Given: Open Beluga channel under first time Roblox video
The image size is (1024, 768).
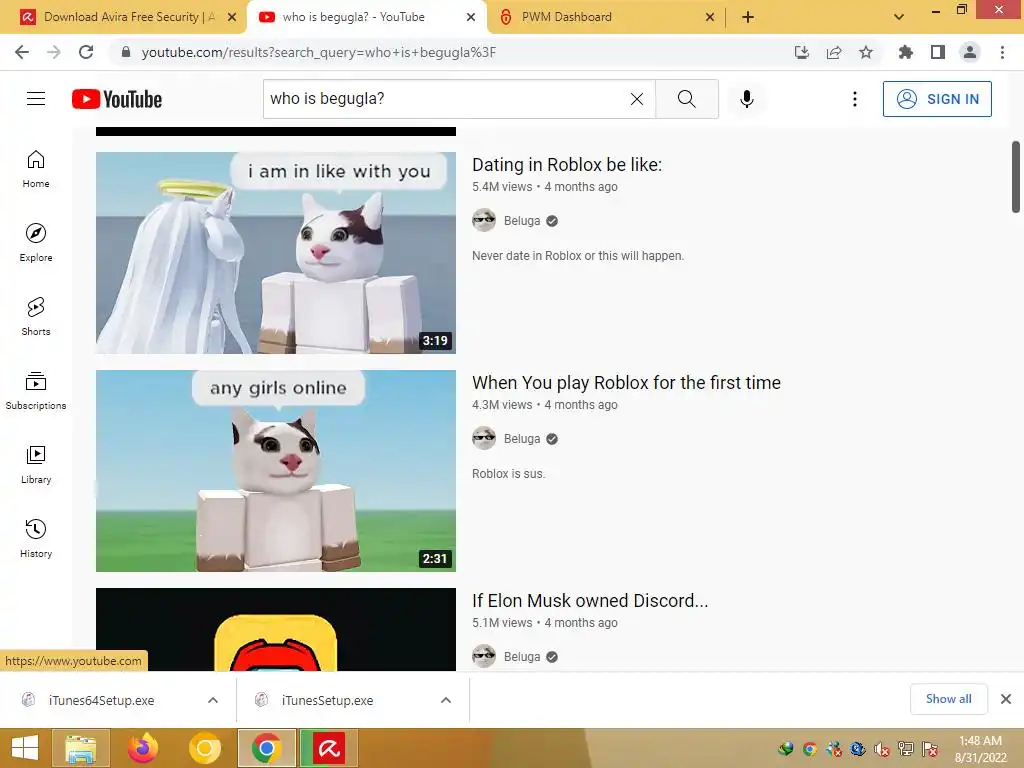Looking at the screenshot, I should pyautogui.click(x=522, y=439).
